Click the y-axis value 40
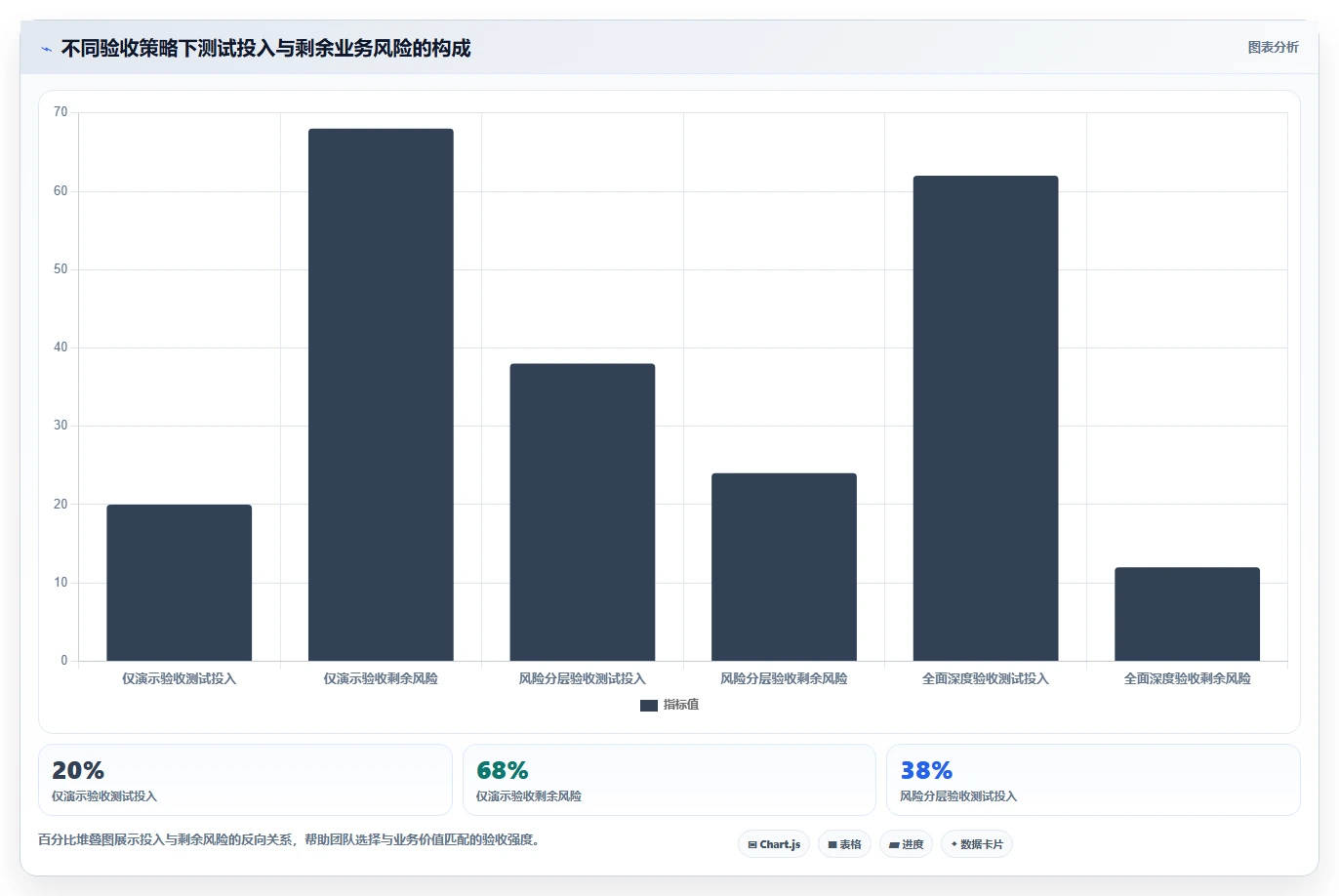 pos(61,347)
